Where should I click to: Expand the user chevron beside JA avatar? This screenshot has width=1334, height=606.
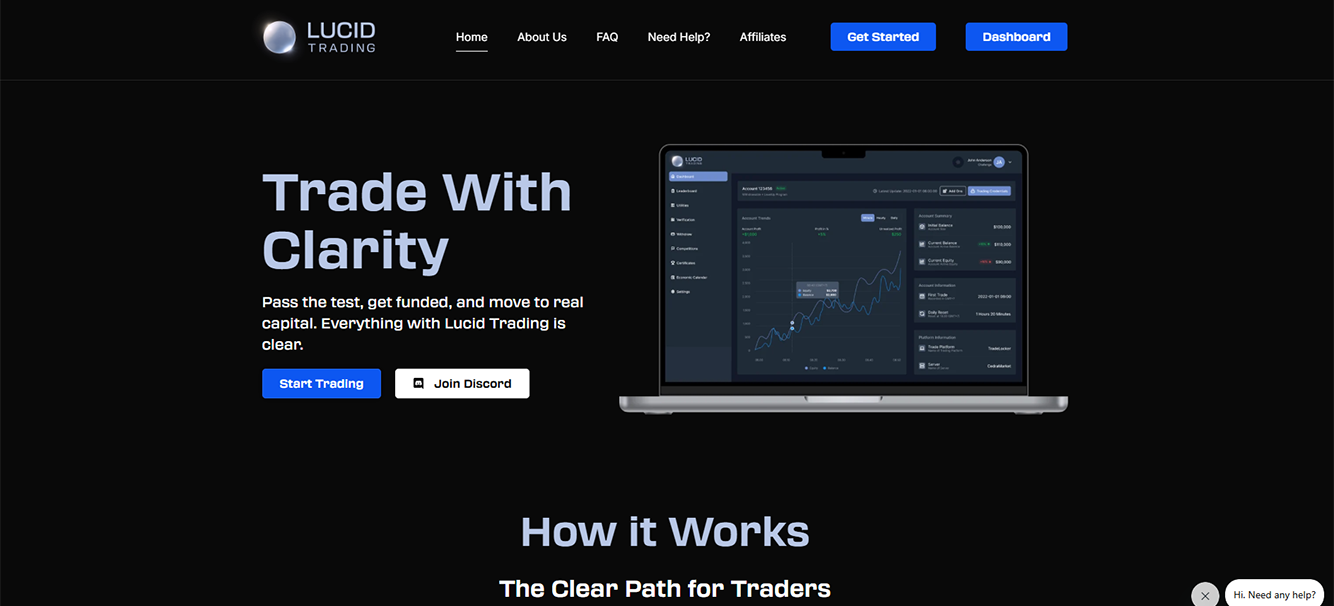(x=1010, y=162)
